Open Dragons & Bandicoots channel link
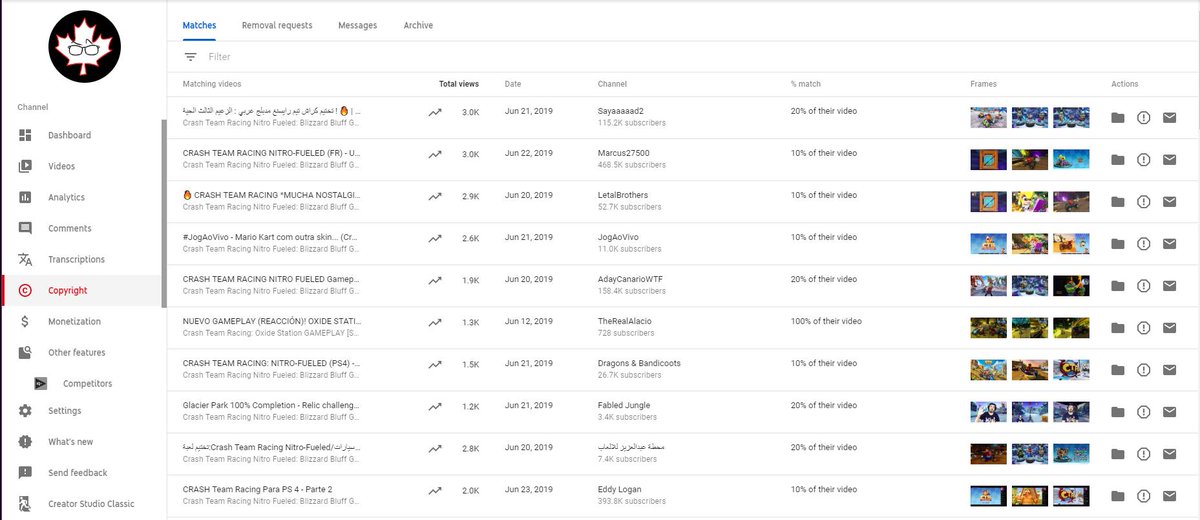The width and height of the screenshot is (1200, 520). pyautogui.click(x=639, y=363)
